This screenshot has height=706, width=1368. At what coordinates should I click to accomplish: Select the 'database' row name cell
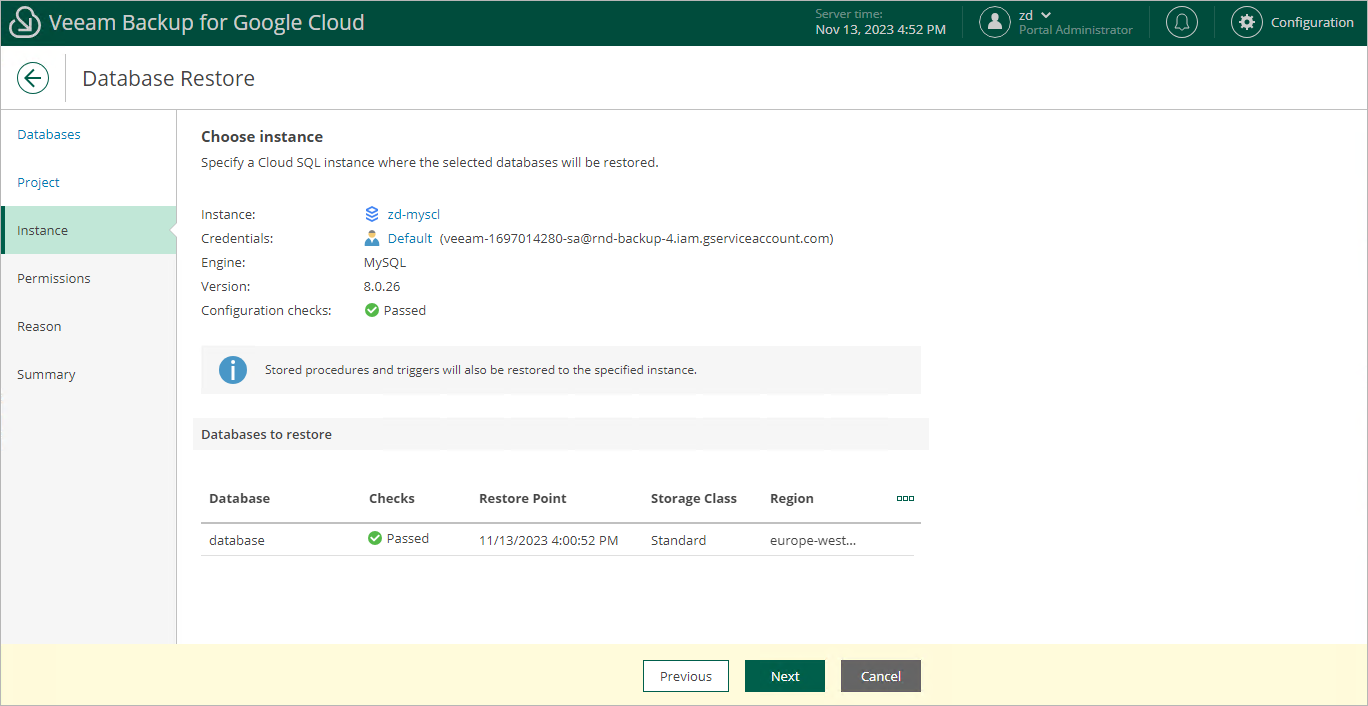click(x=237, y=540)
